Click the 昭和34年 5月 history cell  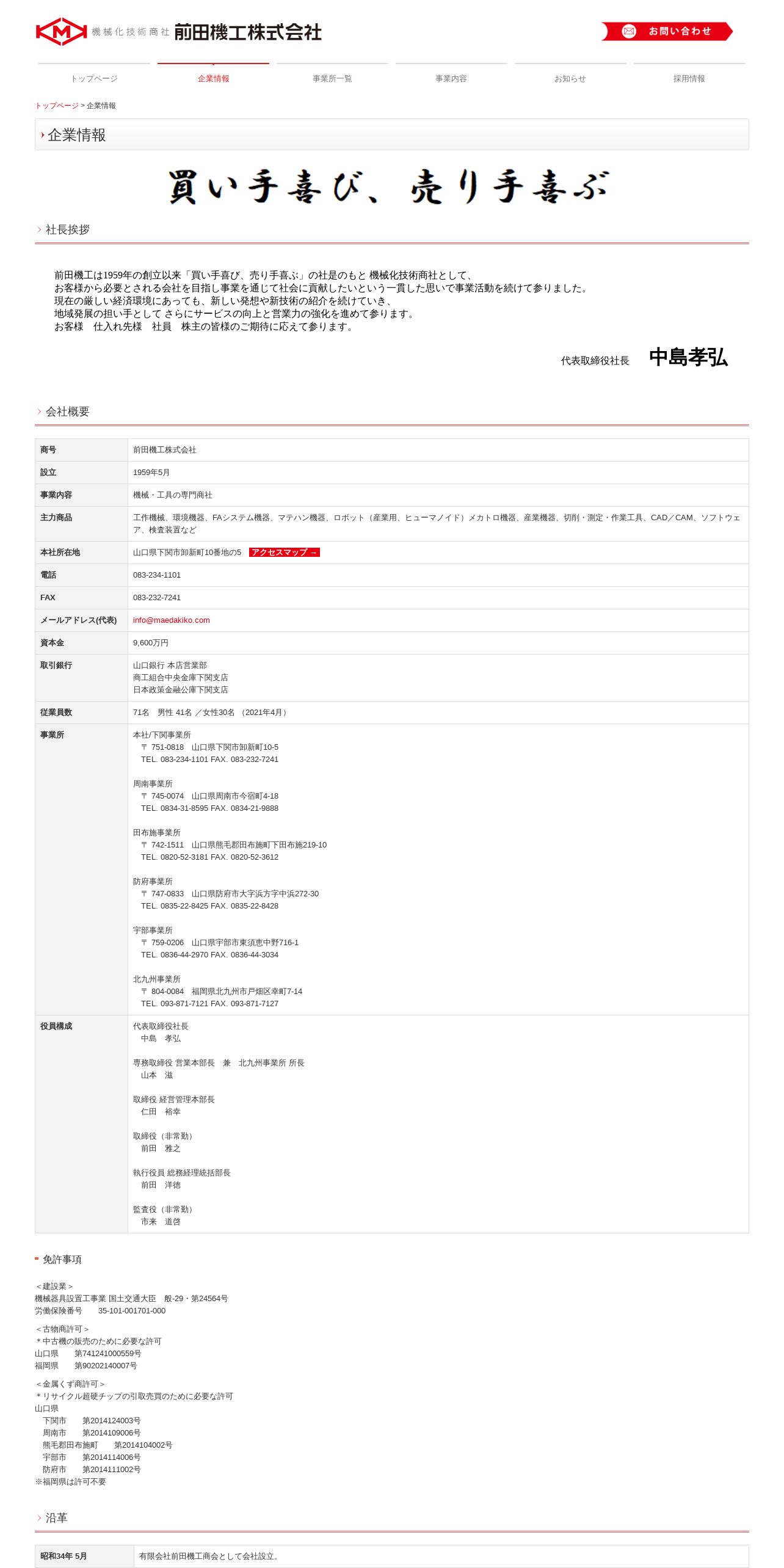[84, 1556]
